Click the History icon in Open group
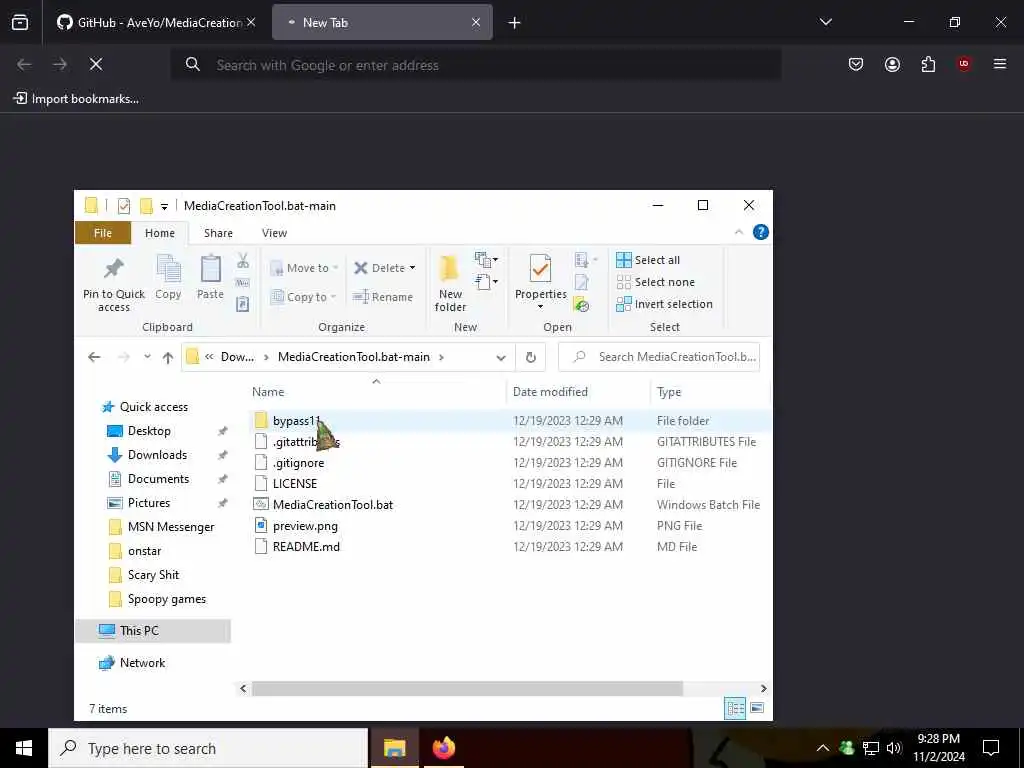This screenshot has width=1024, height=768. point(581,304)
